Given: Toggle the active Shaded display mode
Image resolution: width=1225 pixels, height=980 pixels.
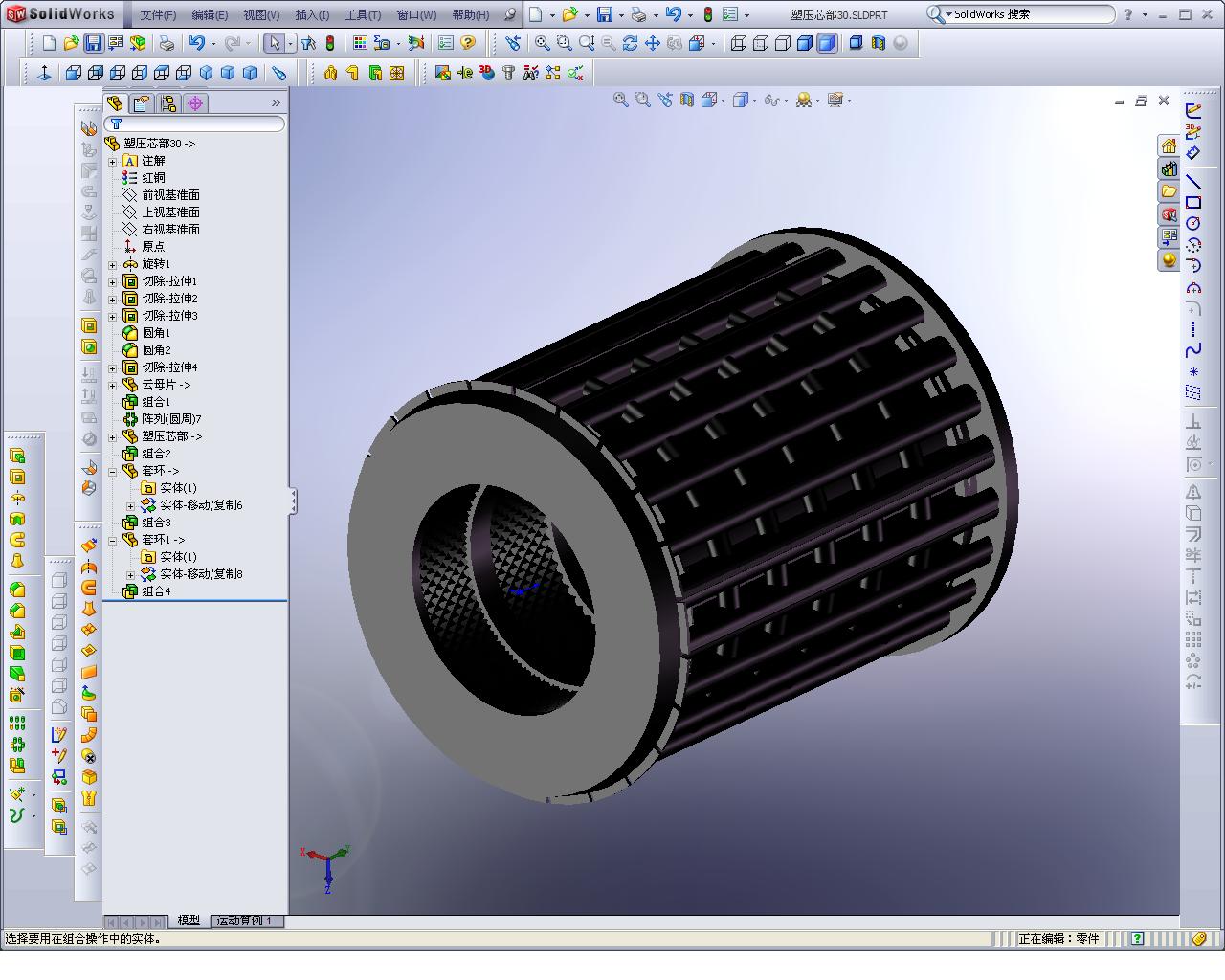Looking at the screenshot, I should (x=827, y=43).
